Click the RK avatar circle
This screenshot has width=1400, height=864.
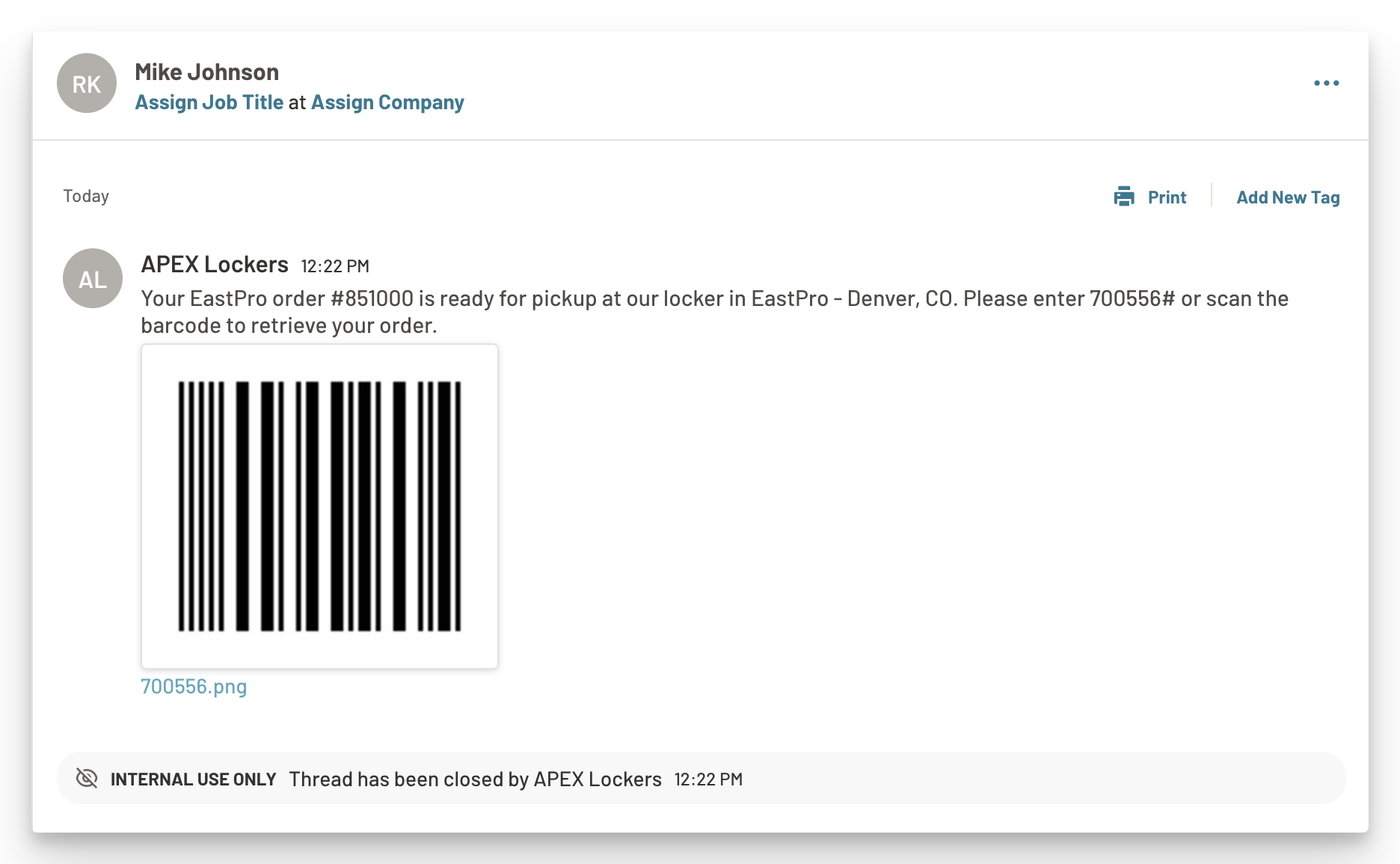[x=86, y=83]
